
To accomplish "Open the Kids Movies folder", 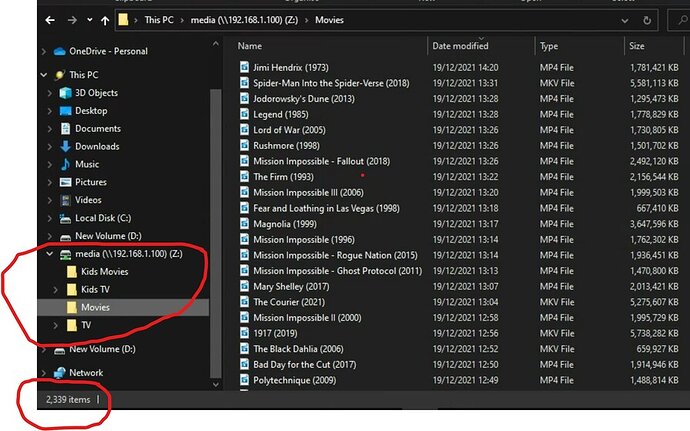I will click(104, 272).
